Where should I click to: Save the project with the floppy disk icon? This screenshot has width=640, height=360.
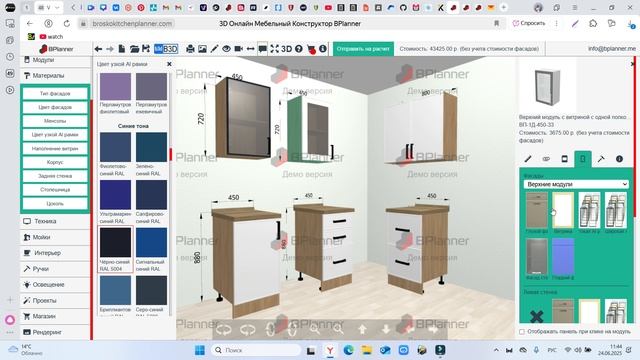coord(146,49)
